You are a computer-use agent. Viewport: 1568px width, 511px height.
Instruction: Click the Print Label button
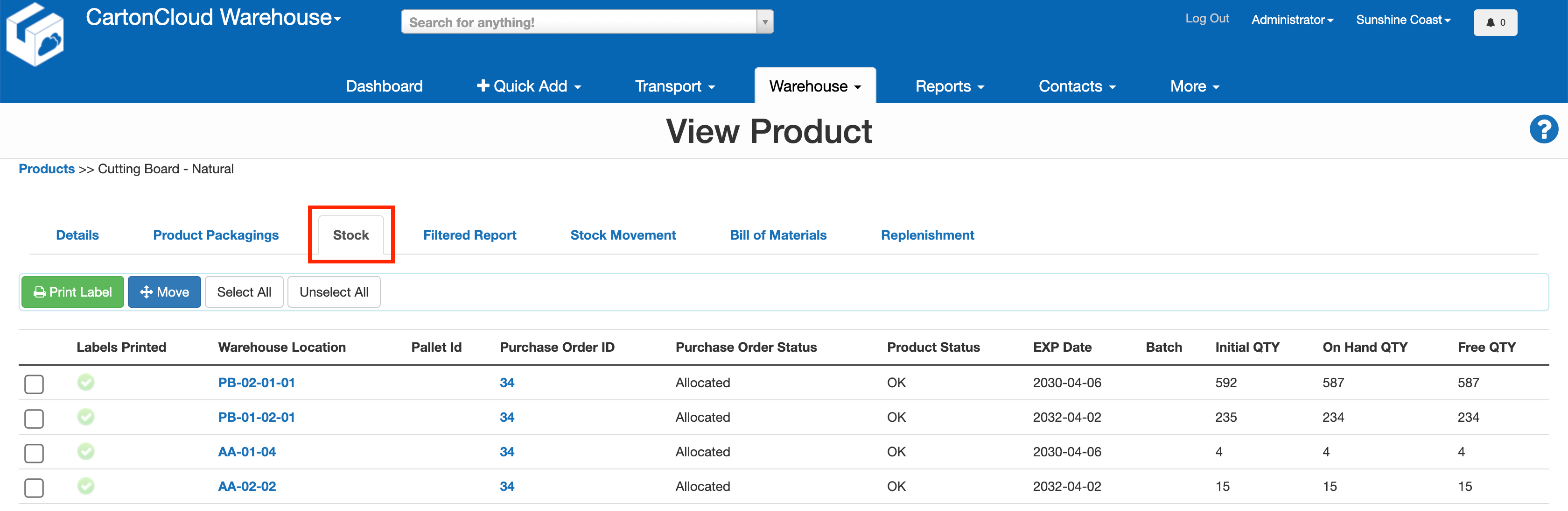click(72, 292)
